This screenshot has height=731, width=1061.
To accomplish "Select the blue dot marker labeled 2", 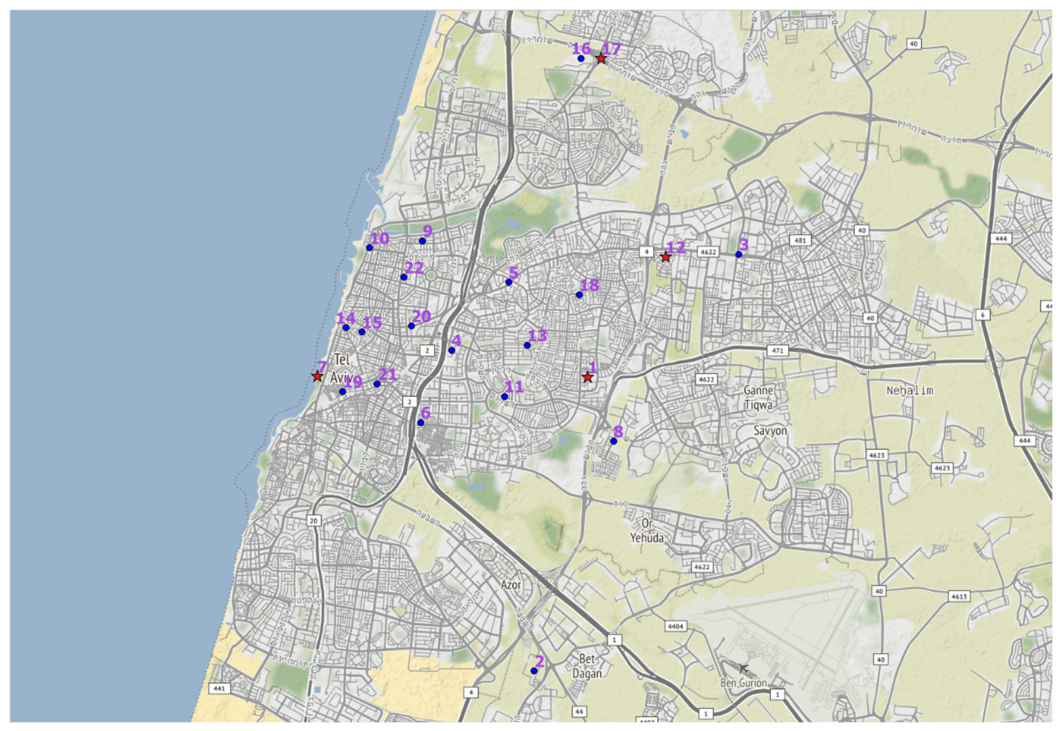I will [534, 671].
